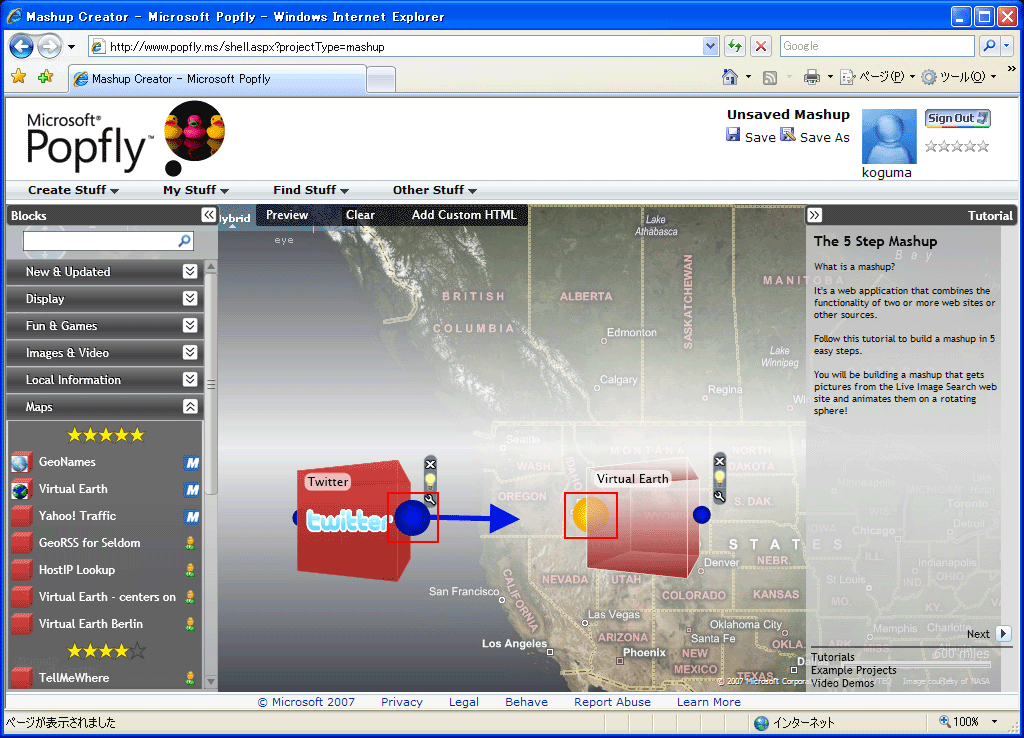Open the search provider dropdown

(x=1006, y=46)
